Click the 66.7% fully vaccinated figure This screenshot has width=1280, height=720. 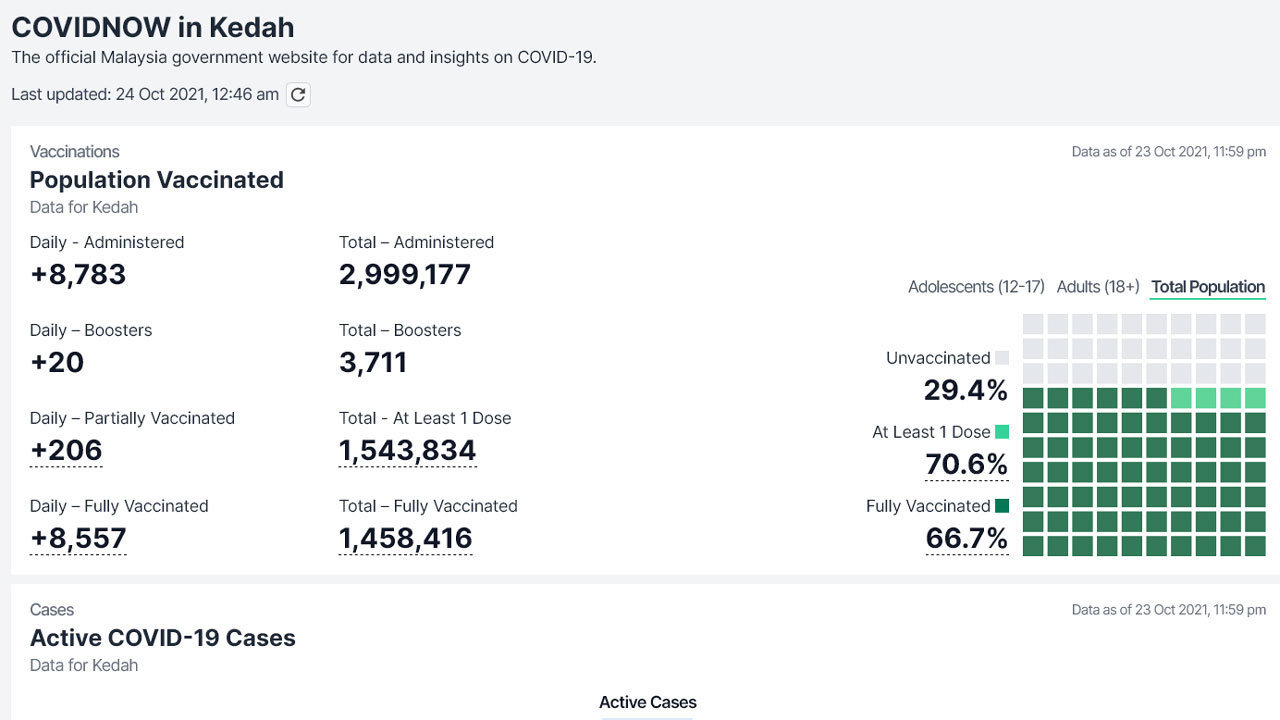pyautogui.click(x=967, y=539)
